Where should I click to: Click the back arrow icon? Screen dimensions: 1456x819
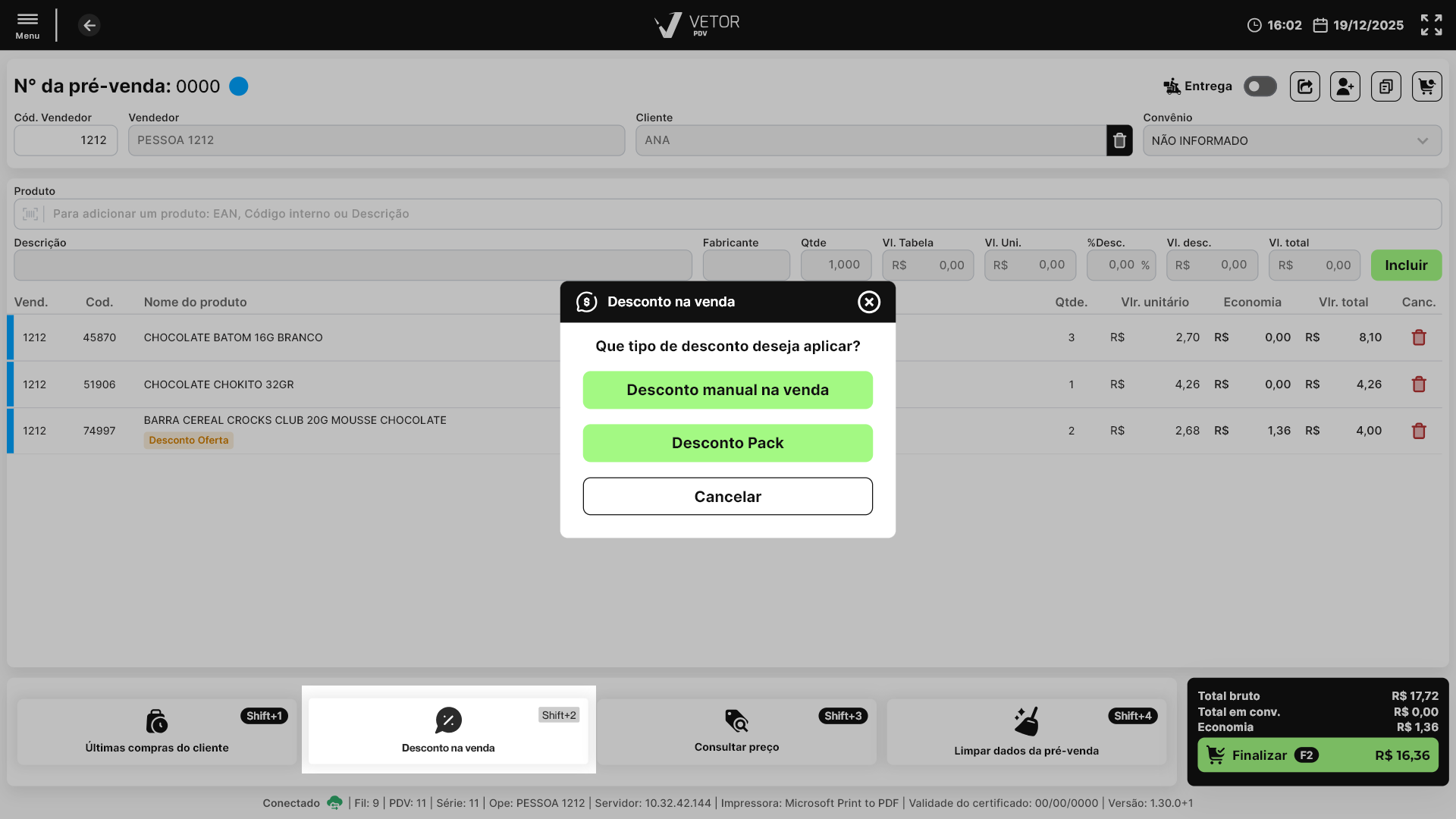pos(89,25)
